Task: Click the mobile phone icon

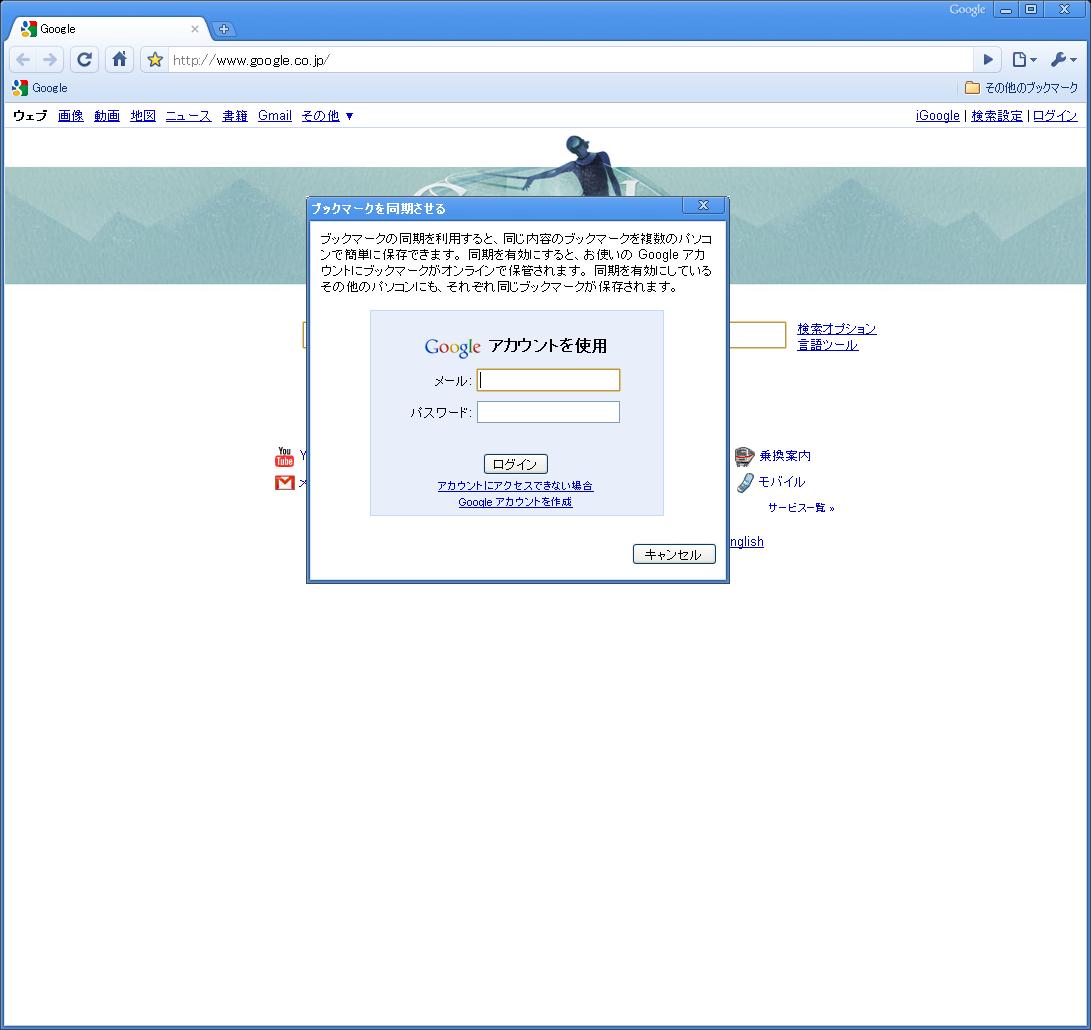Action: (745, 482)
